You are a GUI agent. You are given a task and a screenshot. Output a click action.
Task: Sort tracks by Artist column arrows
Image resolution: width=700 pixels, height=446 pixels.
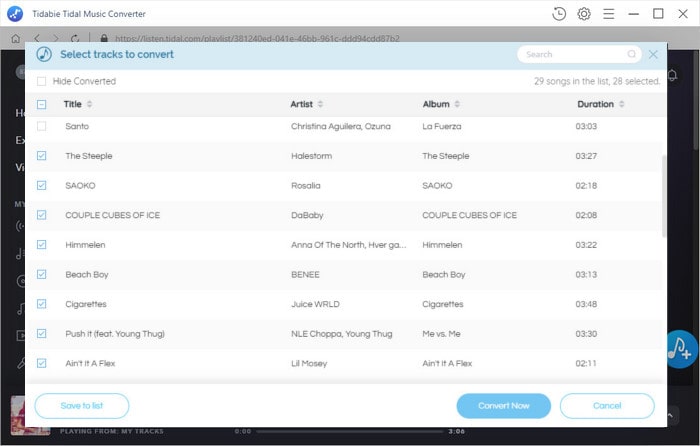click(320, 104)
